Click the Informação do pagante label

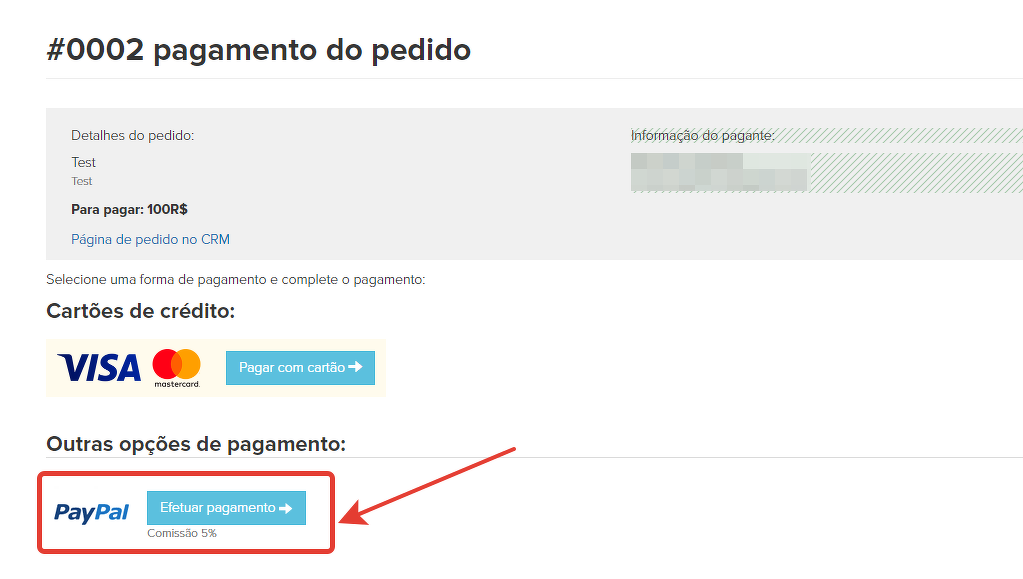click(x=703, y=136)
